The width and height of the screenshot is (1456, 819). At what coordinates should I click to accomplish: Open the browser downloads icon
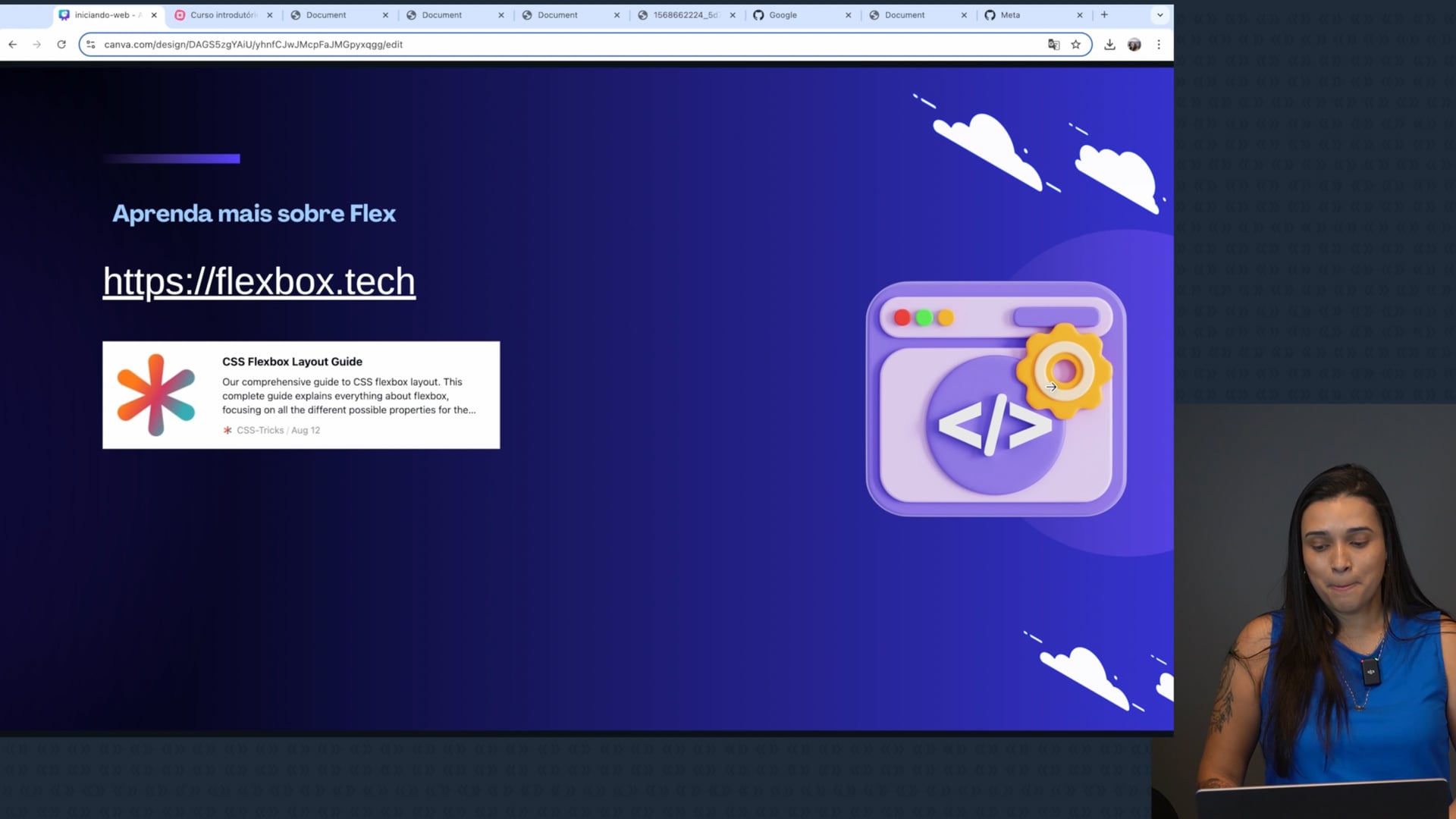1109,45
